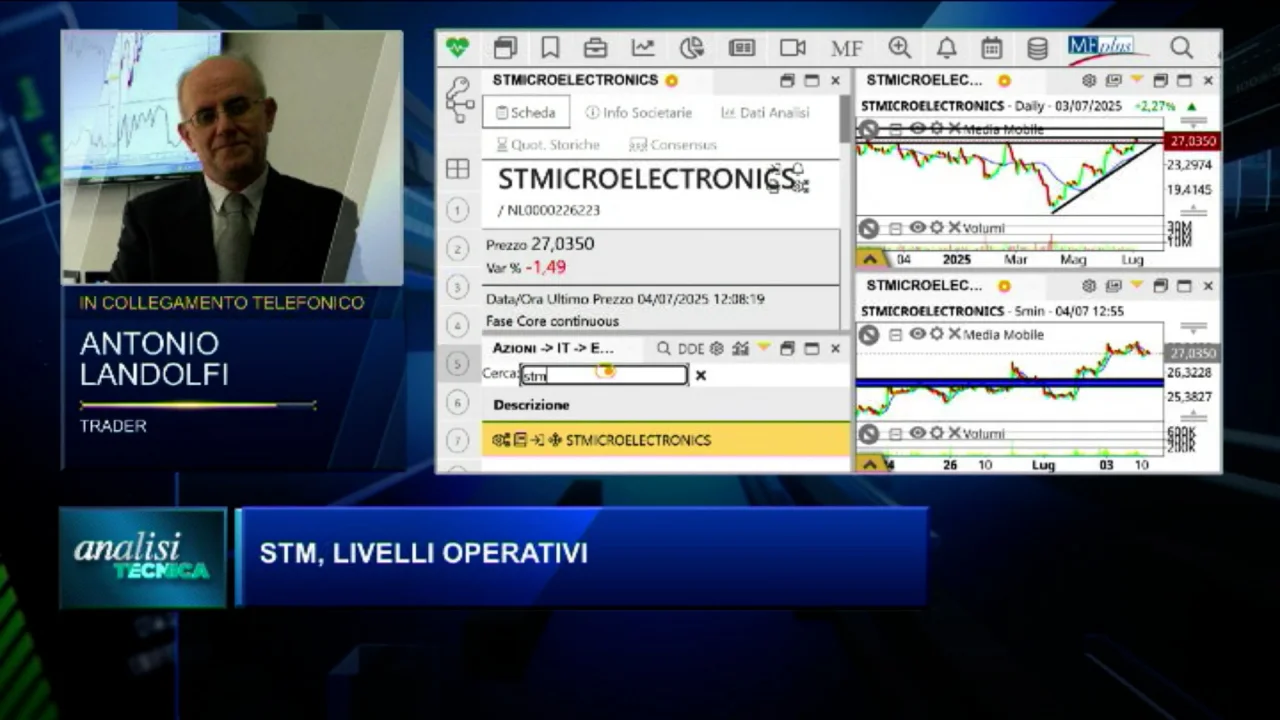This screenshot has width=1280, height=720.
Task: Hide the Media Mobile on the 5min chart
Action: click(915, 335)
